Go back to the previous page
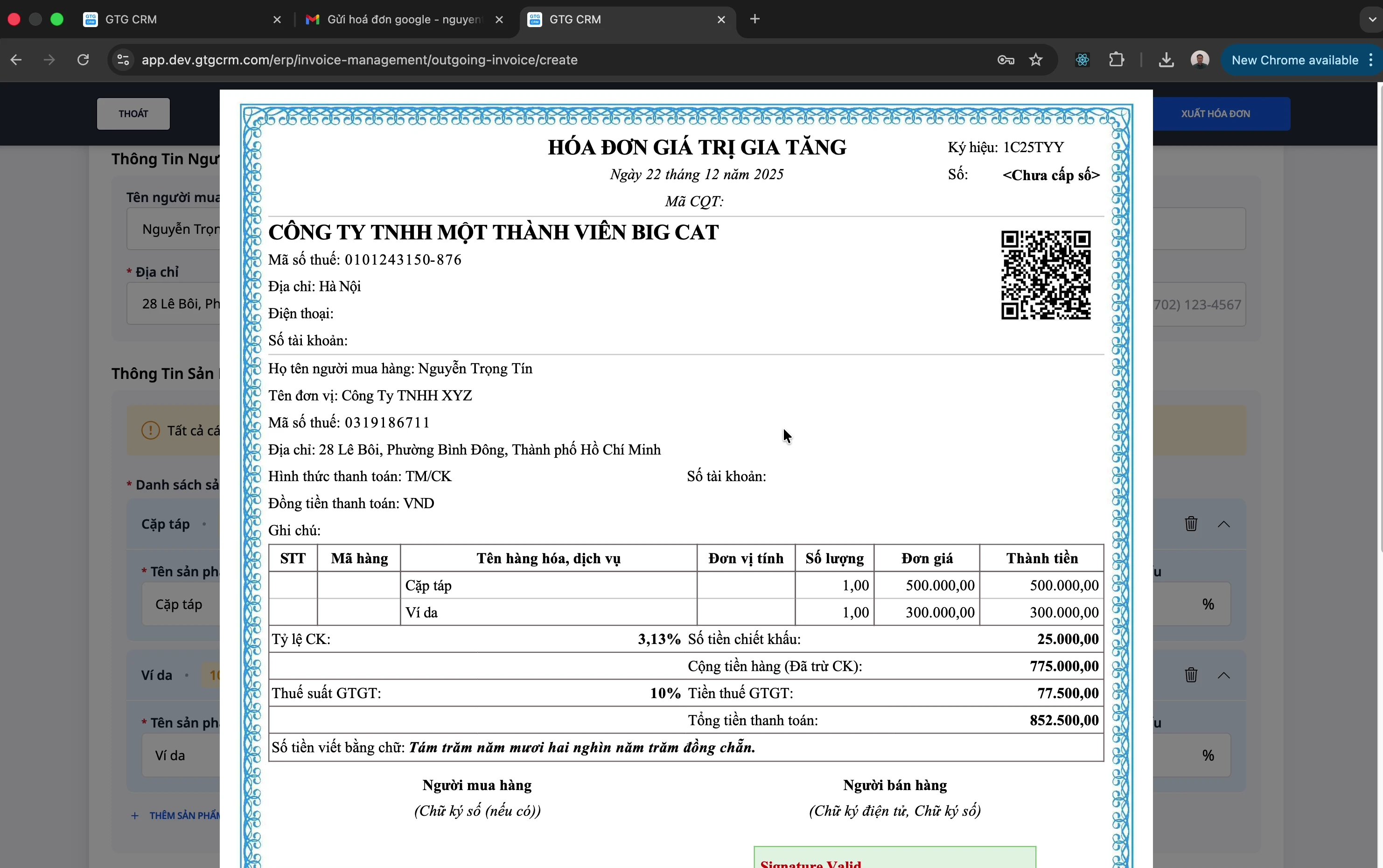 tap(16, 60)
